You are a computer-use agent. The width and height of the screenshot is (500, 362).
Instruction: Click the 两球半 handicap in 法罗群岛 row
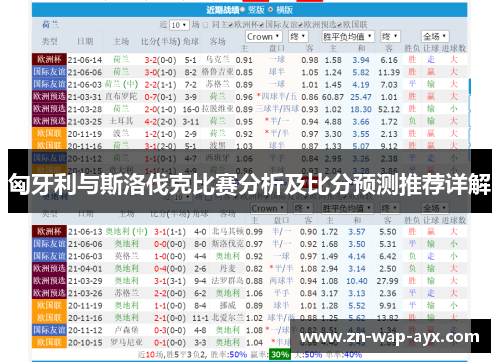point(281,281)
